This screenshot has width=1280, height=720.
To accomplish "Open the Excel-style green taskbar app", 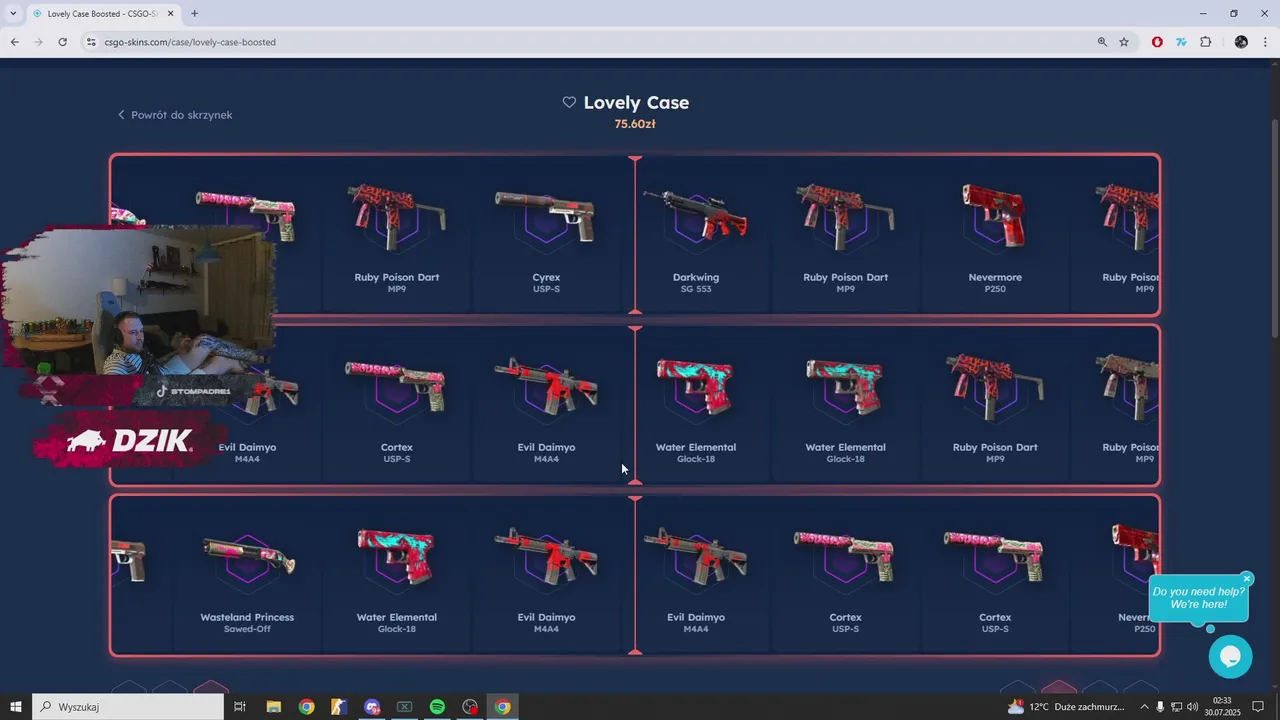I will point(404,707).
